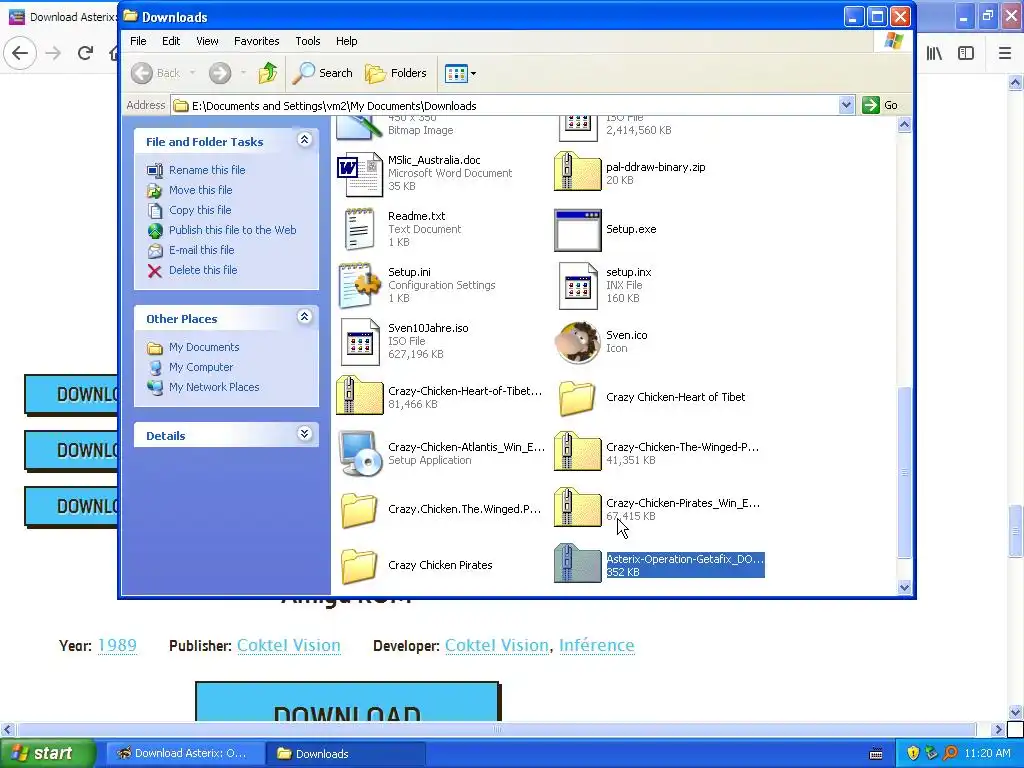Viewport: 1024px width, 768px height.
Task: Click the security shield tray icon
Action: pyautogui.click(x=913, y=754)
